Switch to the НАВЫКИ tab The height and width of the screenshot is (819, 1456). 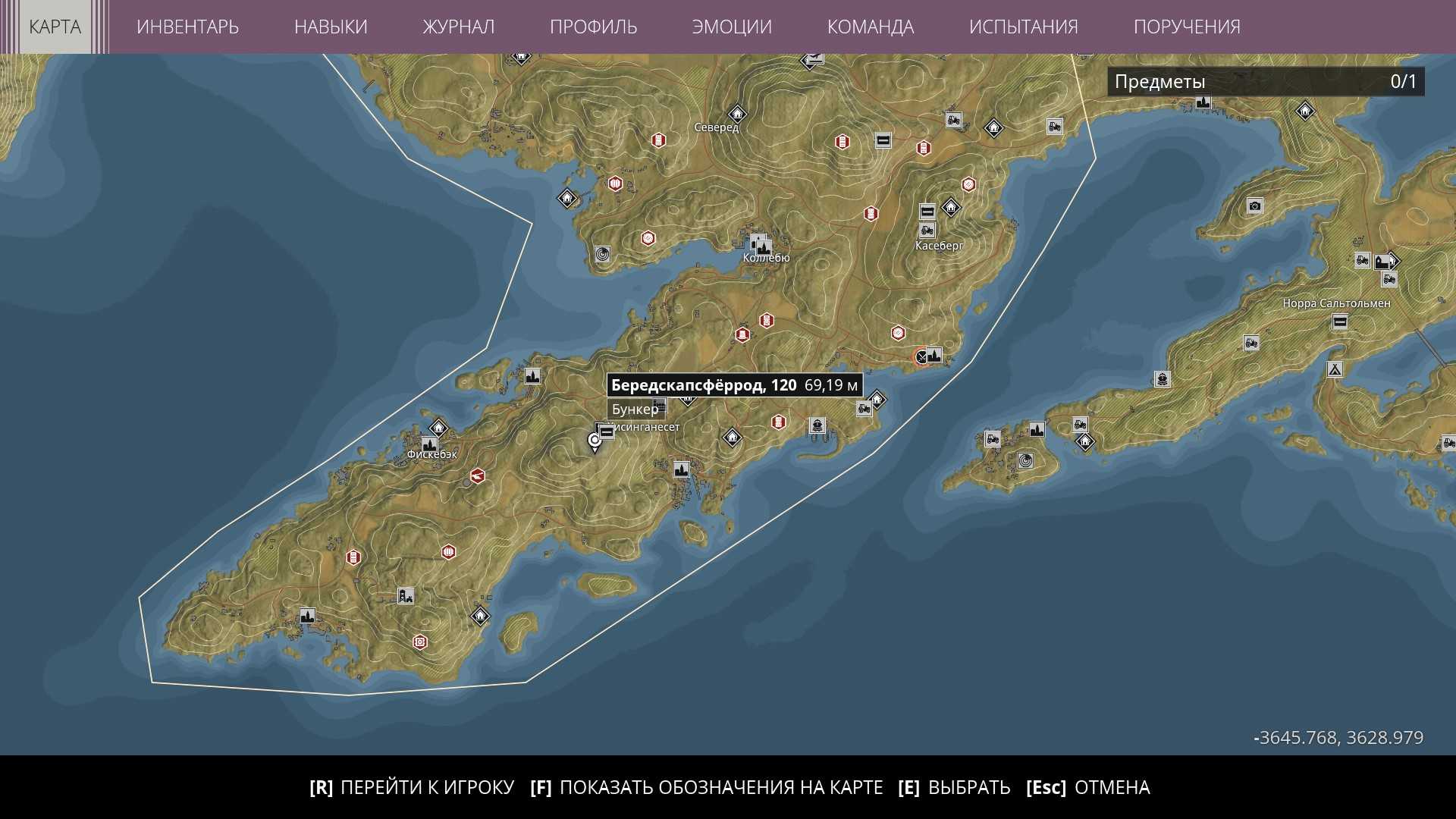coord(331,27)
